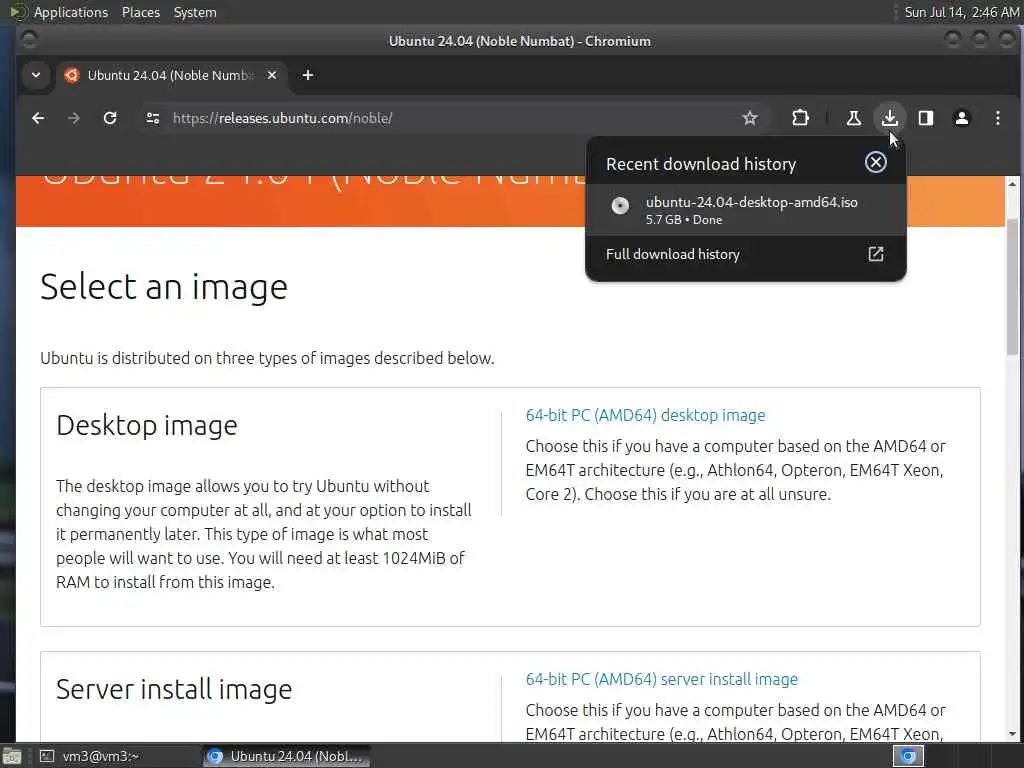1024x768 pixels.
Task: Go back to the previous page
Action: 38,118
